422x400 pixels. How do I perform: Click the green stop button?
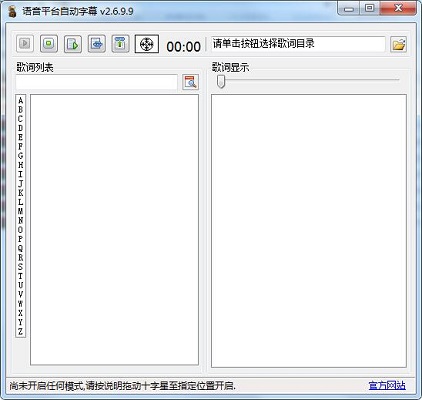[x=49, y=44]
